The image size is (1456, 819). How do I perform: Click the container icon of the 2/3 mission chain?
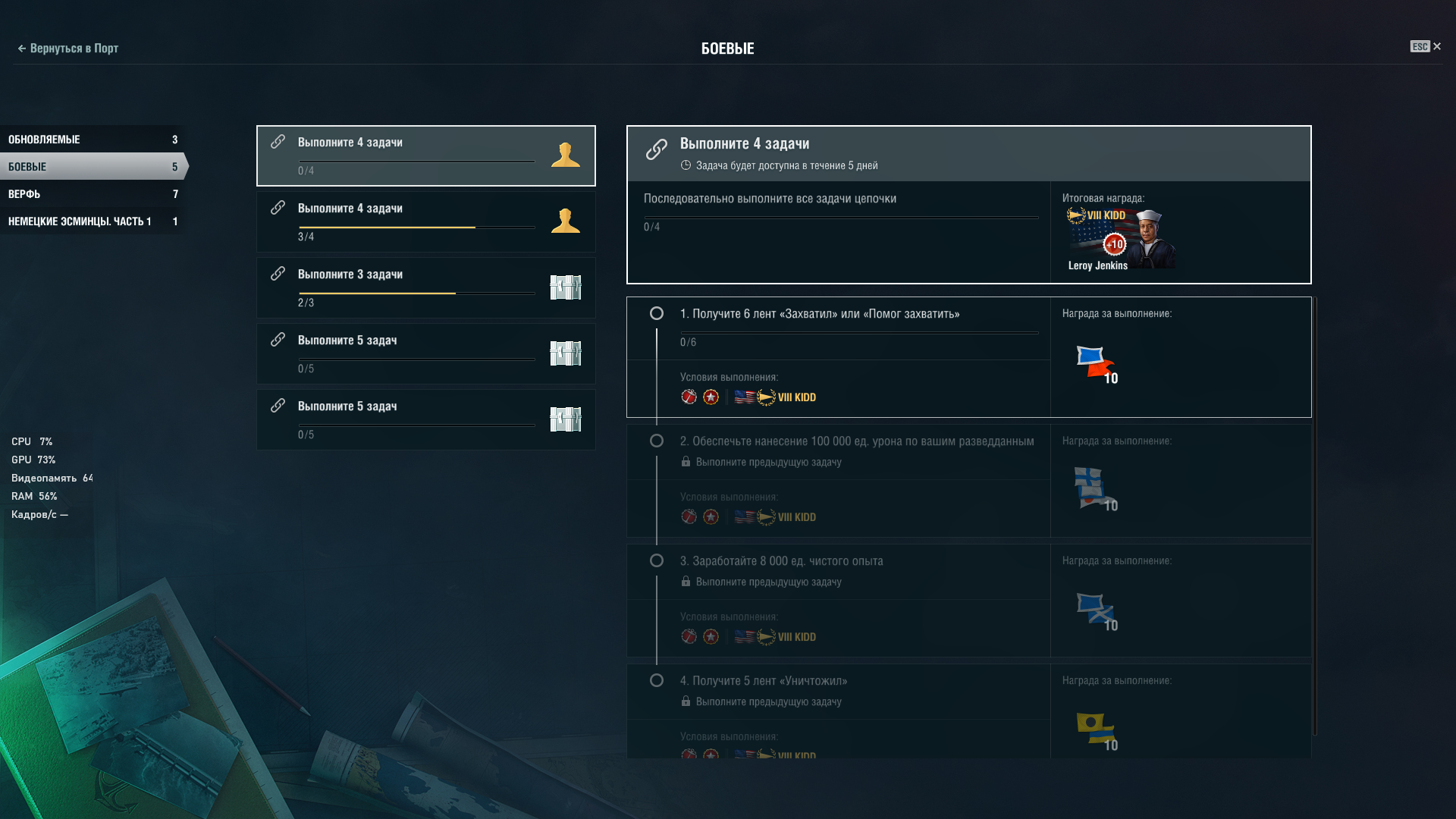coord(566,287)
